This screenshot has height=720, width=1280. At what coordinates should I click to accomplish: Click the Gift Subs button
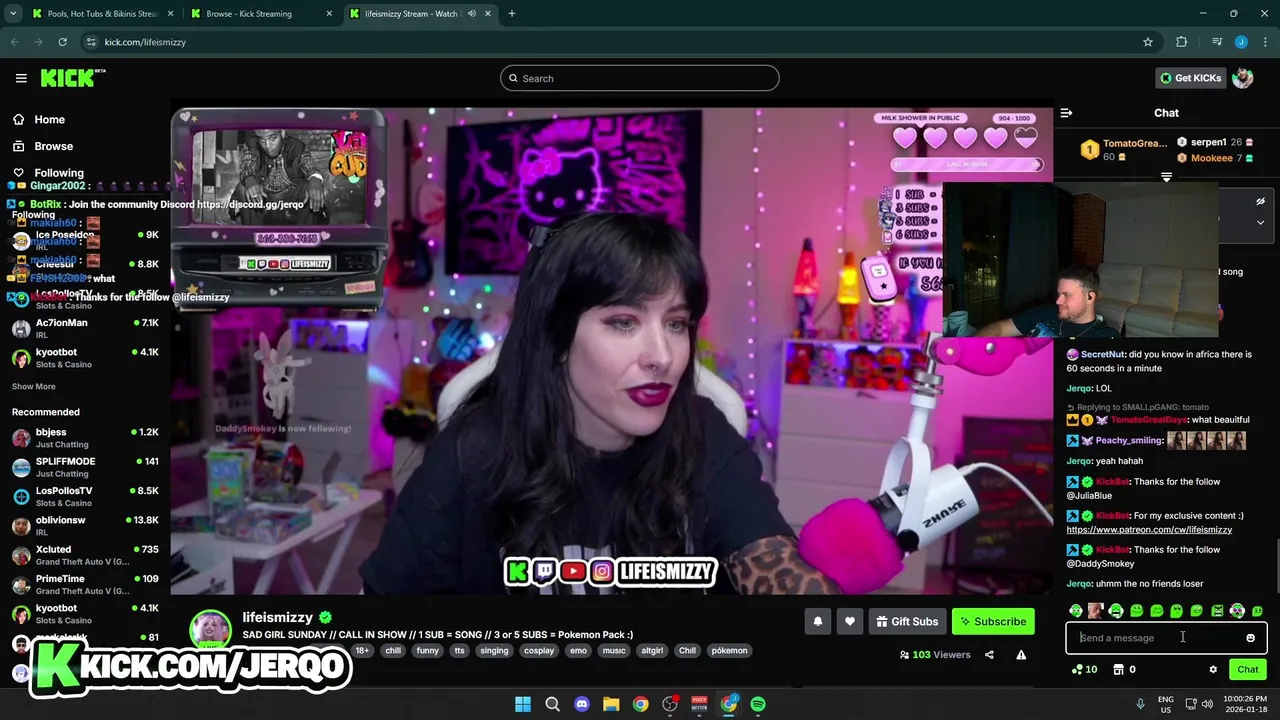(x=907, y=622)
